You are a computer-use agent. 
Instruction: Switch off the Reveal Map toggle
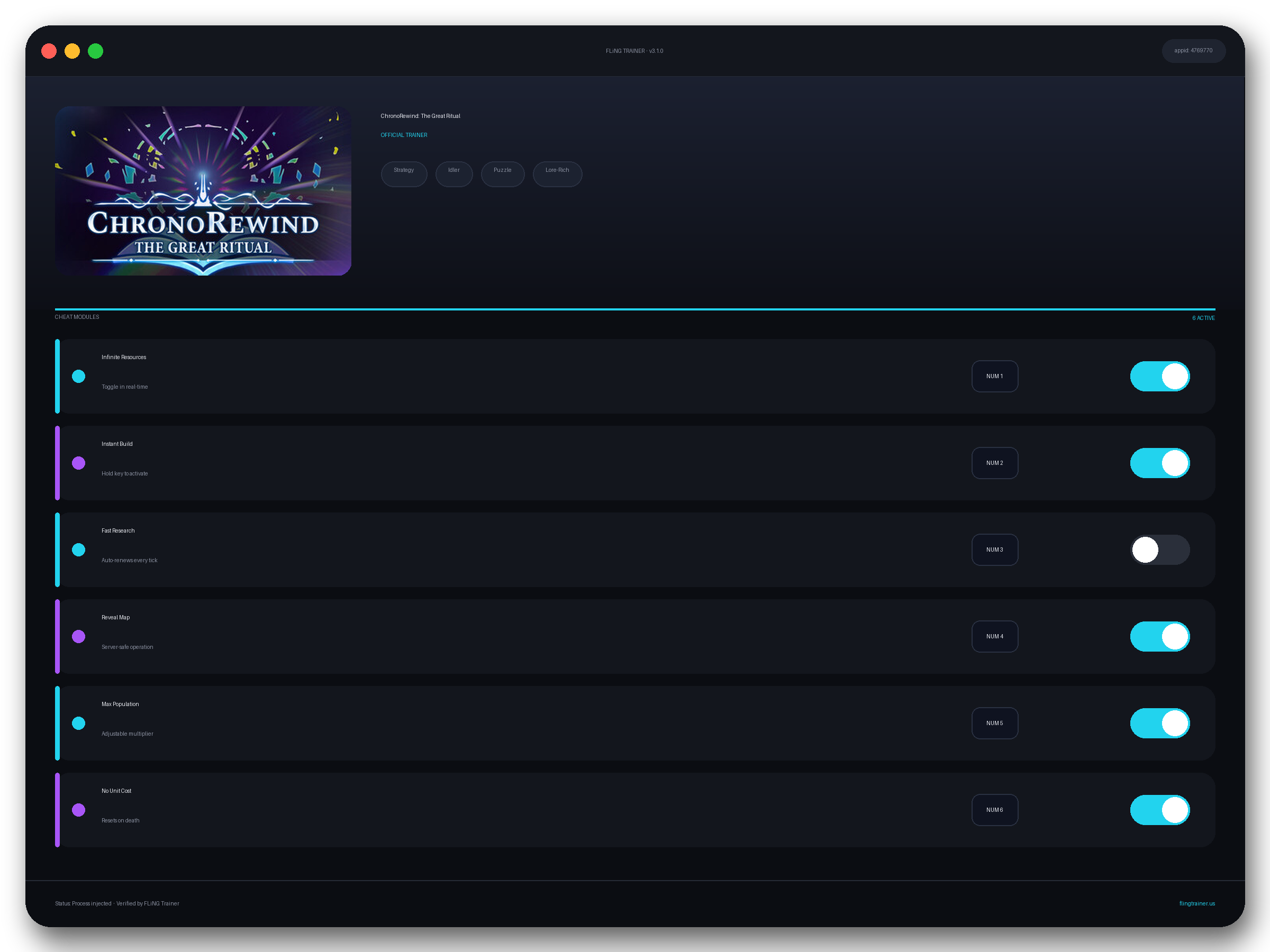[x=1160, y=636]
